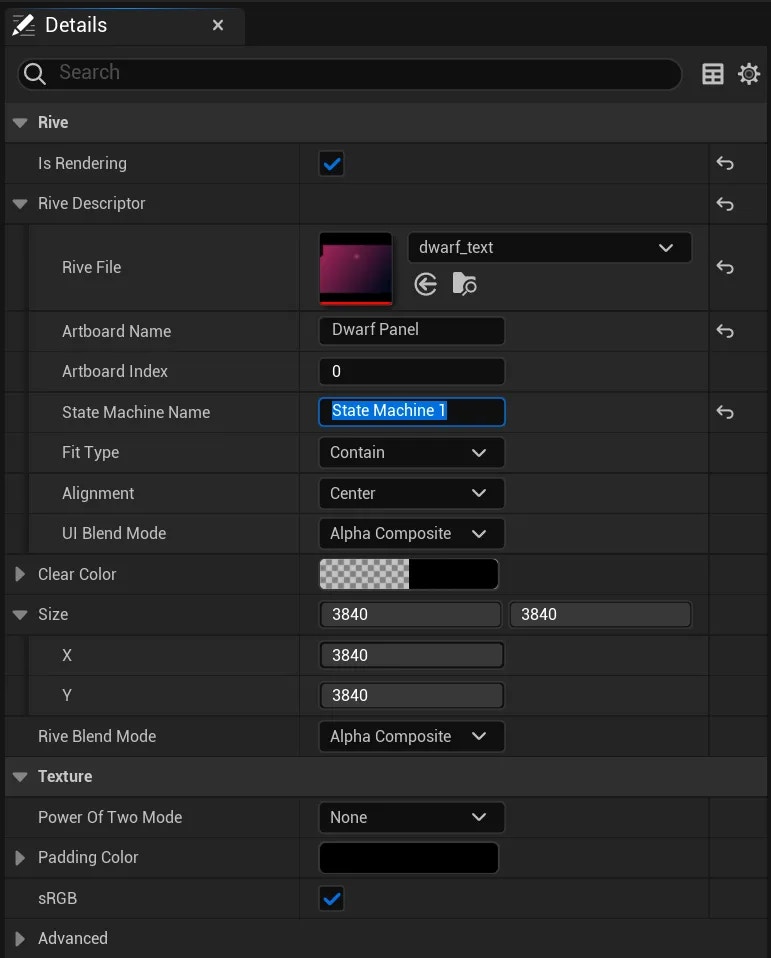
Task: Click the Artboard Index field
Action: click(412, 371)
